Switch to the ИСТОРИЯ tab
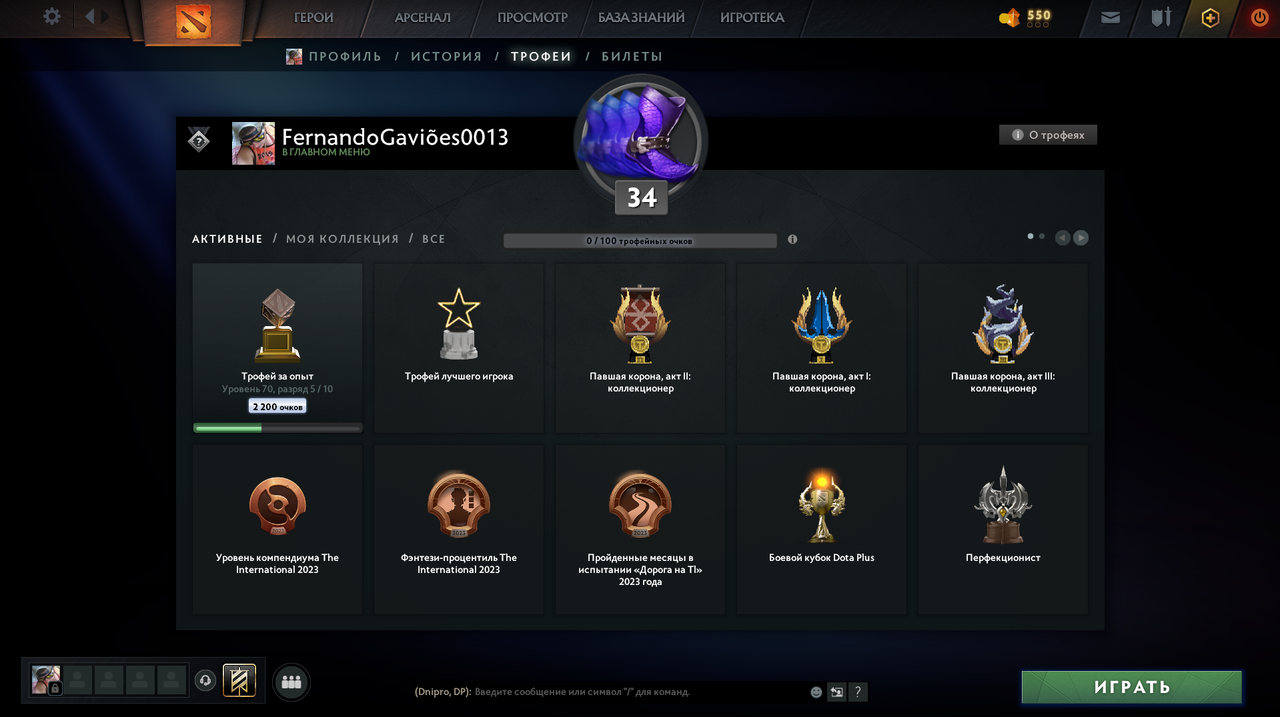This screenshot has width=1280, height=717. pos(446,57)
